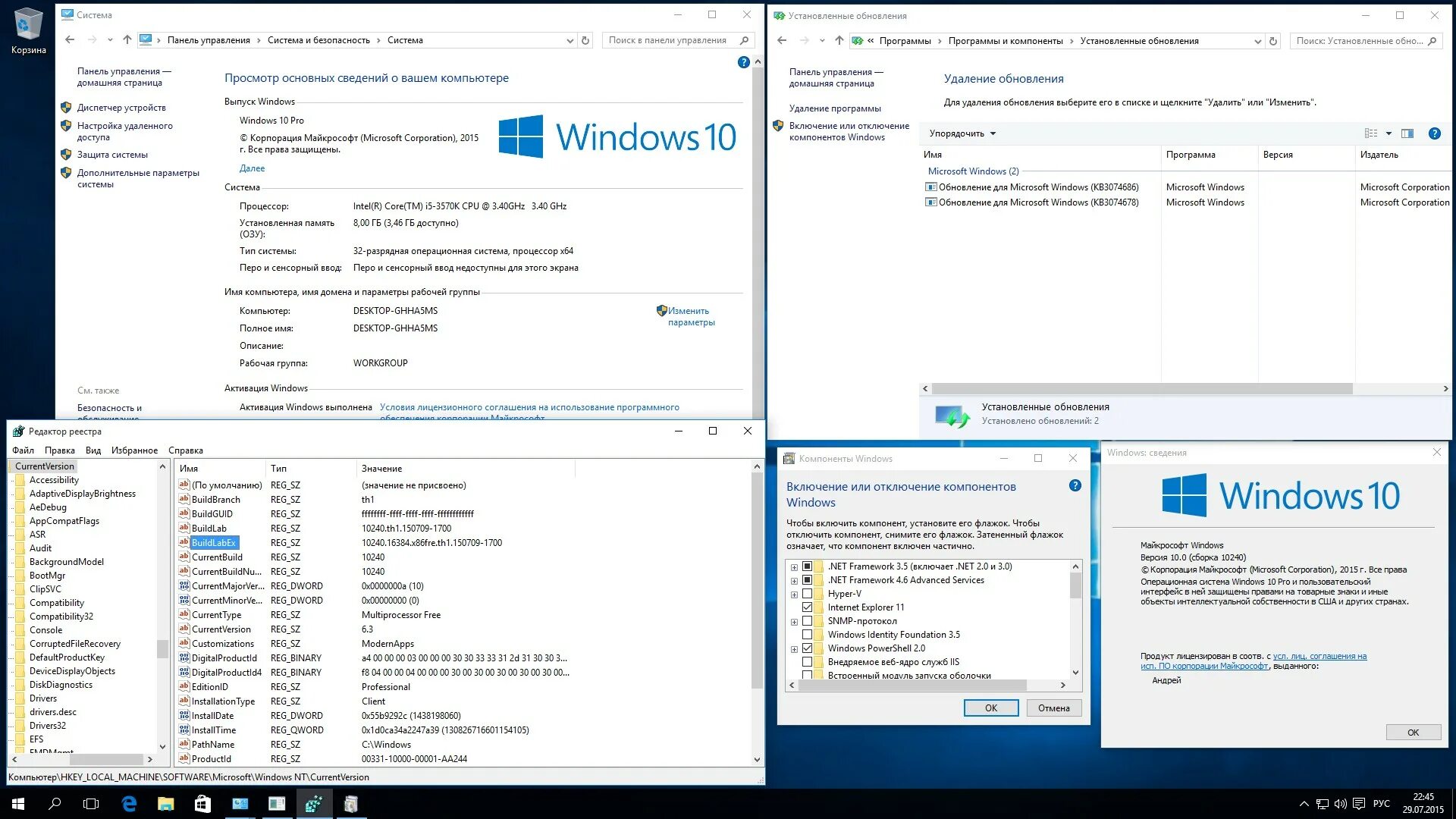Open the Диспетчер устройств link
Viewport: 1456px width, 819px height.
(121, 108)
